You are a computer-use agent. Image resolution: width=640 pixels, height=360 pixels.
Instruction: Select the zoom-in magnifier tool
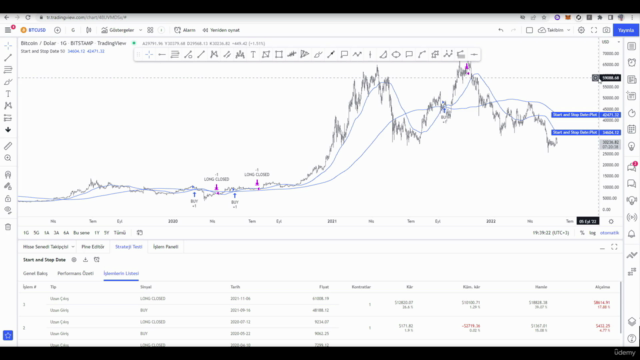[x=8, y=158]
